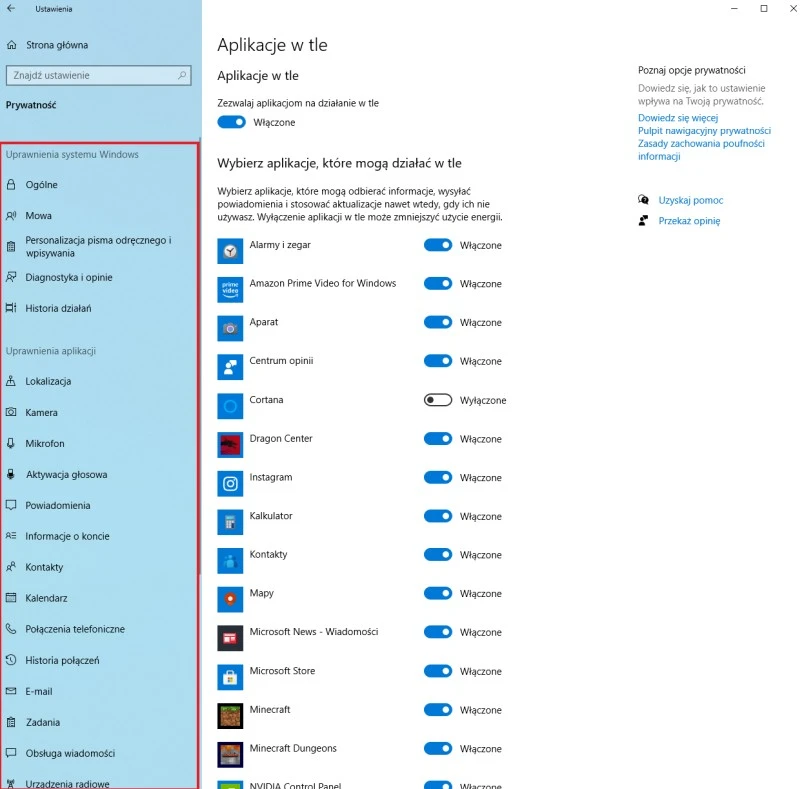This screenshot has height=789, width=800.
Task: Open Lokalizacja privacy settings
Action: click(48, 381)
